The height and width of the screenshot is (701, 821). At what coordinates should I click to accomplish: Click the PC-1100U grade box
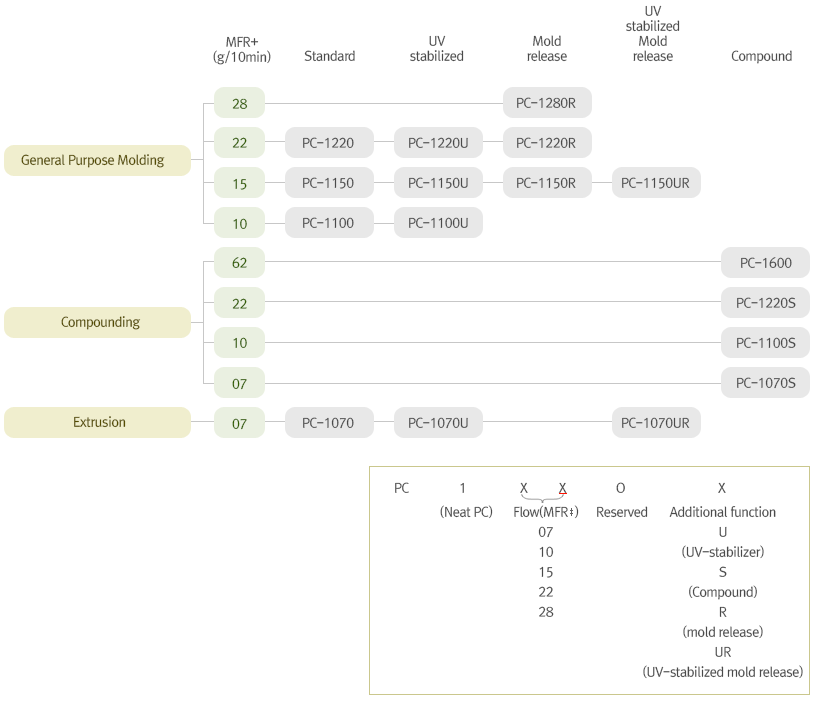tap(438, 223)
